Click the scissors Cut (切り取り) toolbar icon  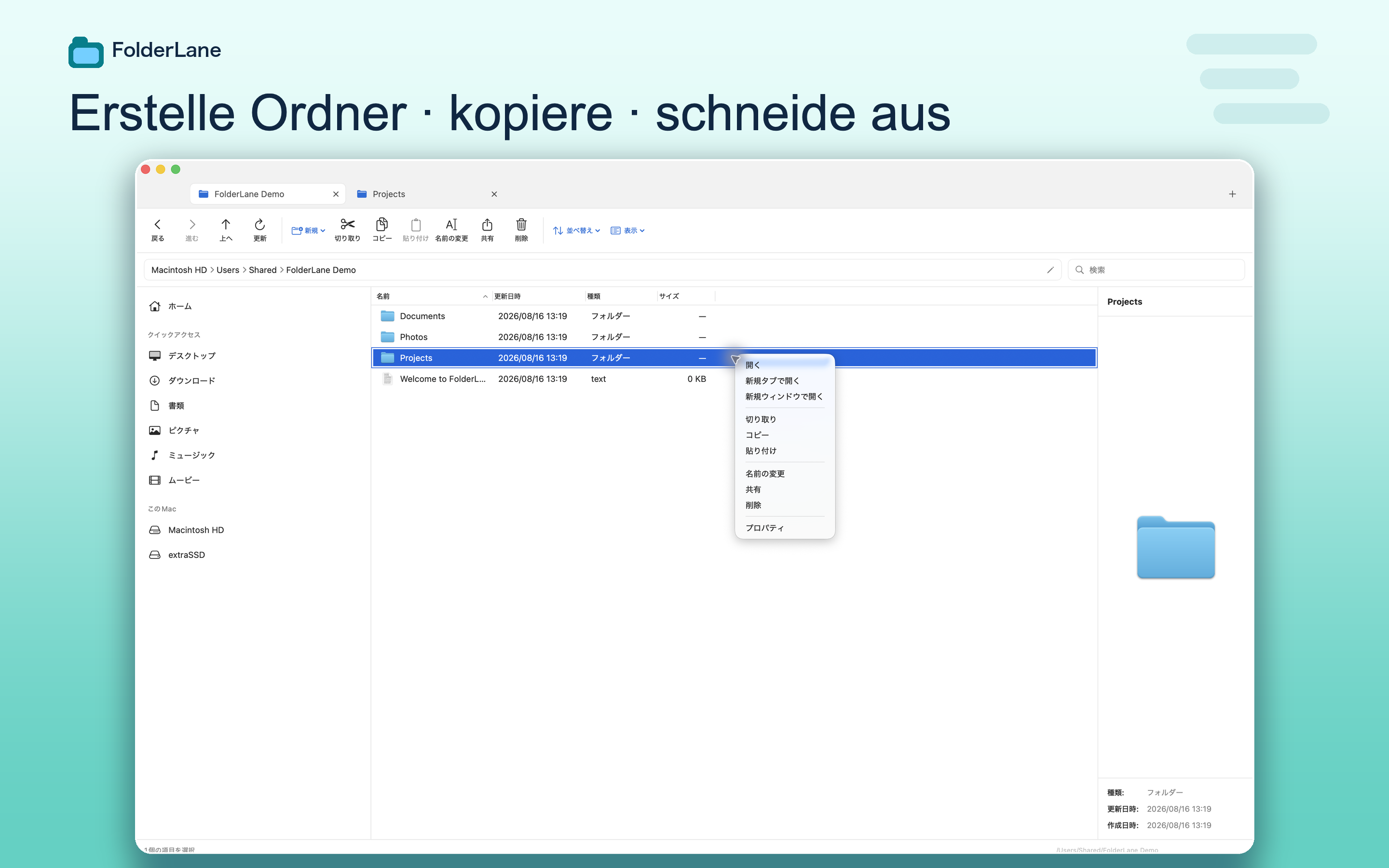coord(347,224)
